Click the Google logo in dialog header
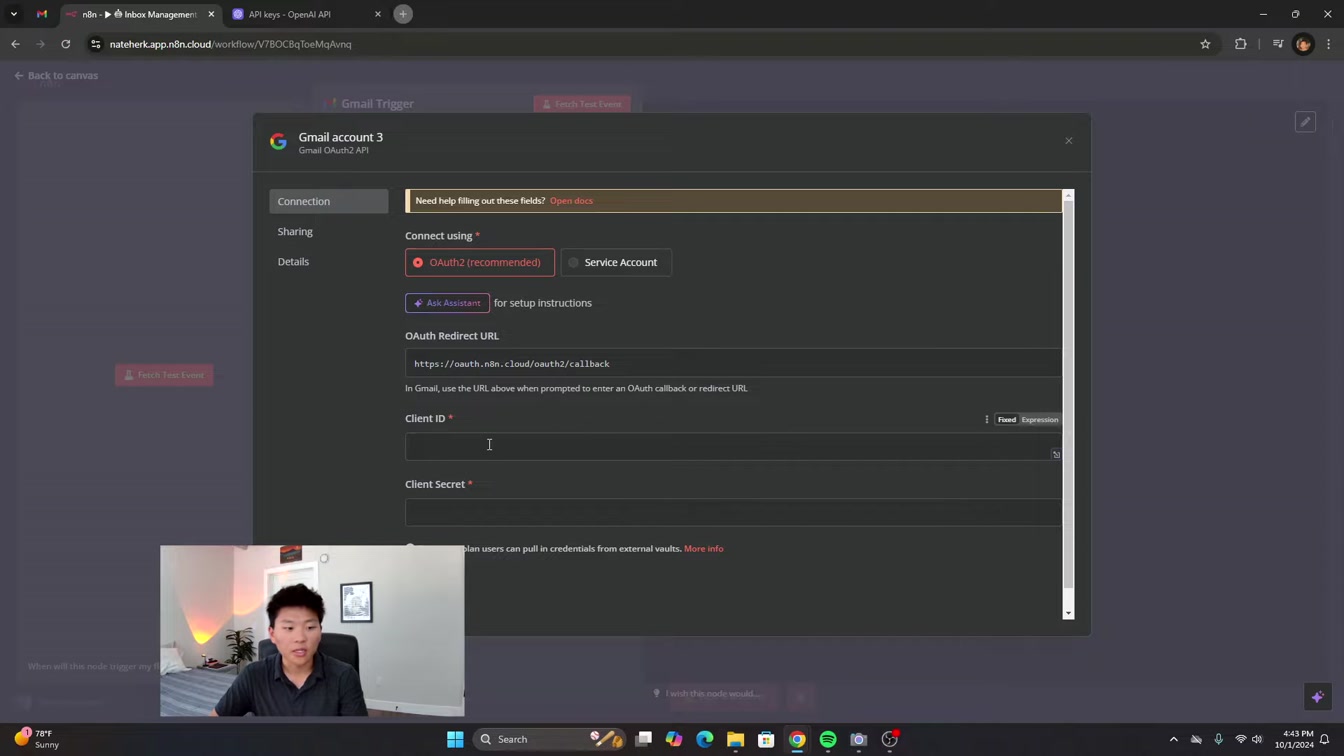 [x=279, y=142]
